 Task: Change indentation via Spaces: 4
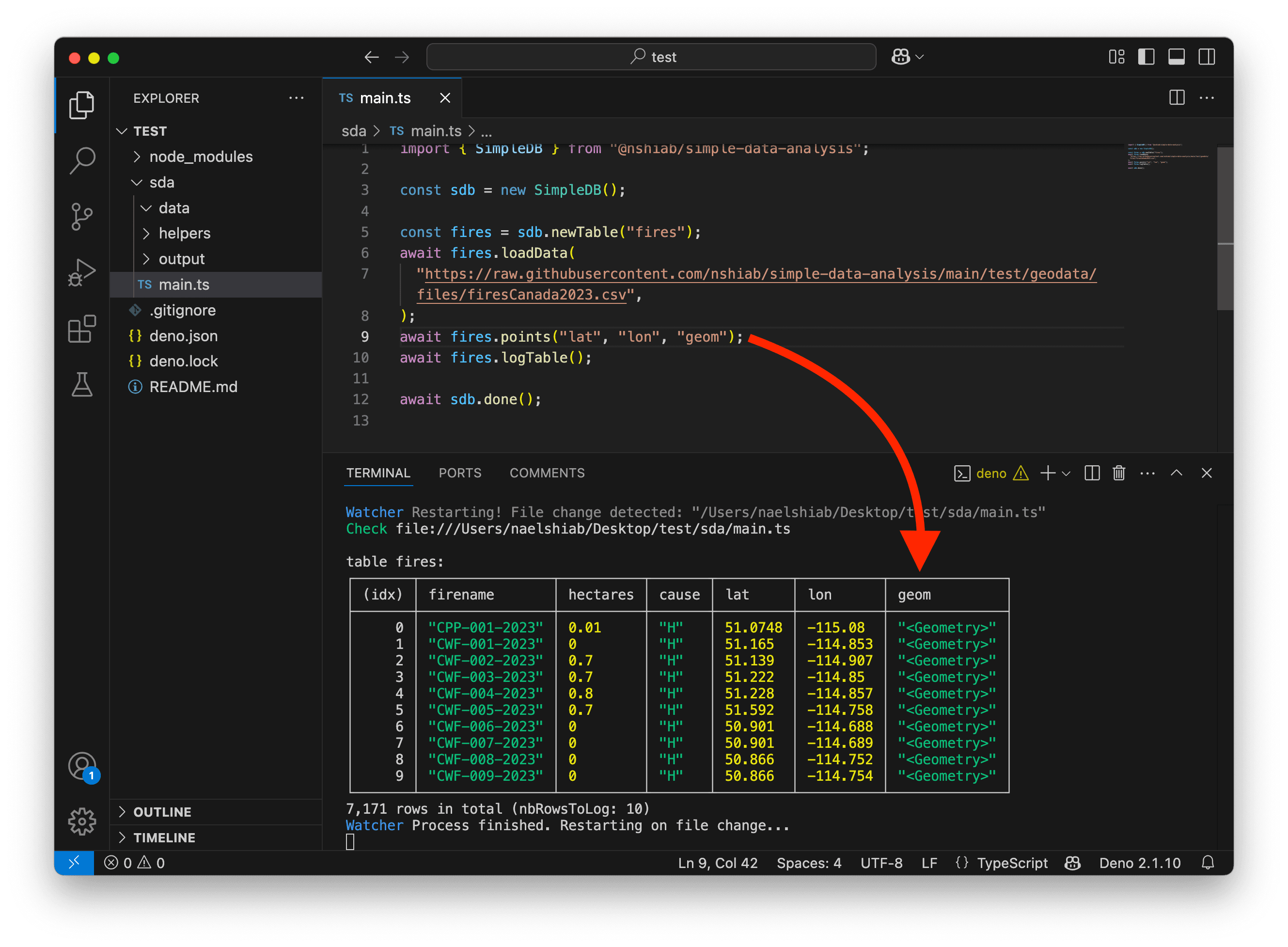[x=809, y=863]
